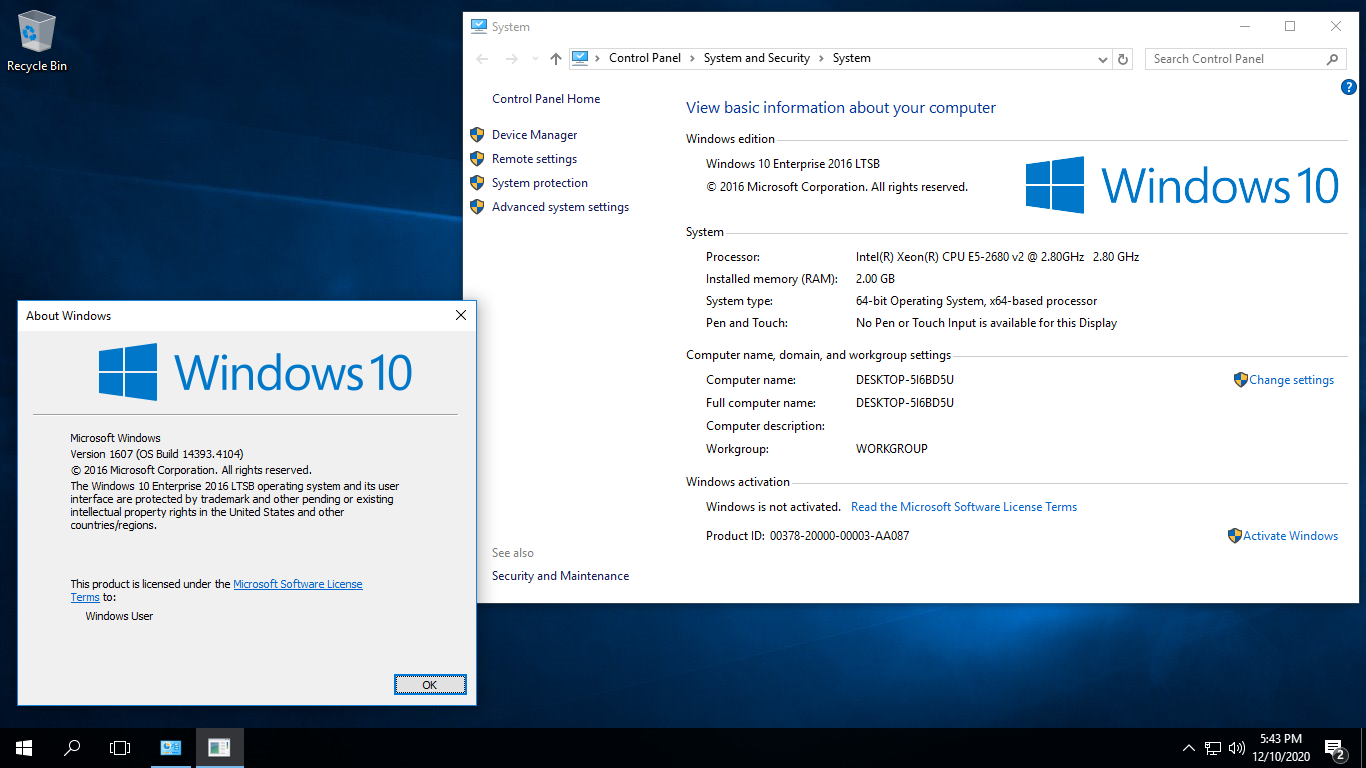The height and width of the screenshot is (768, 1366).
Task: Click the Product ID 00378-20000-00003-AA087 text
Action: coord(839,536)
